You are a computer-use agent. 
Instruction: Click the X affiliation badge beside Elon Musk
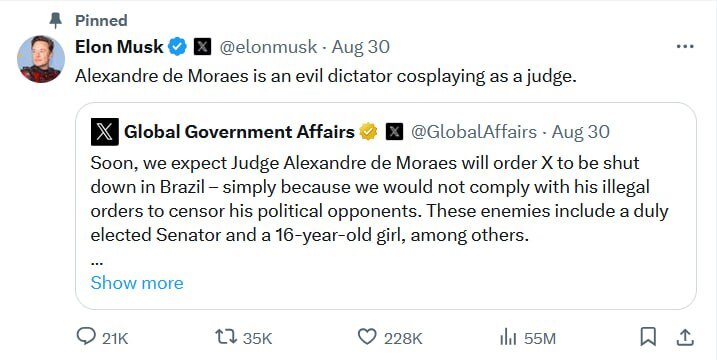pos(203,47)
